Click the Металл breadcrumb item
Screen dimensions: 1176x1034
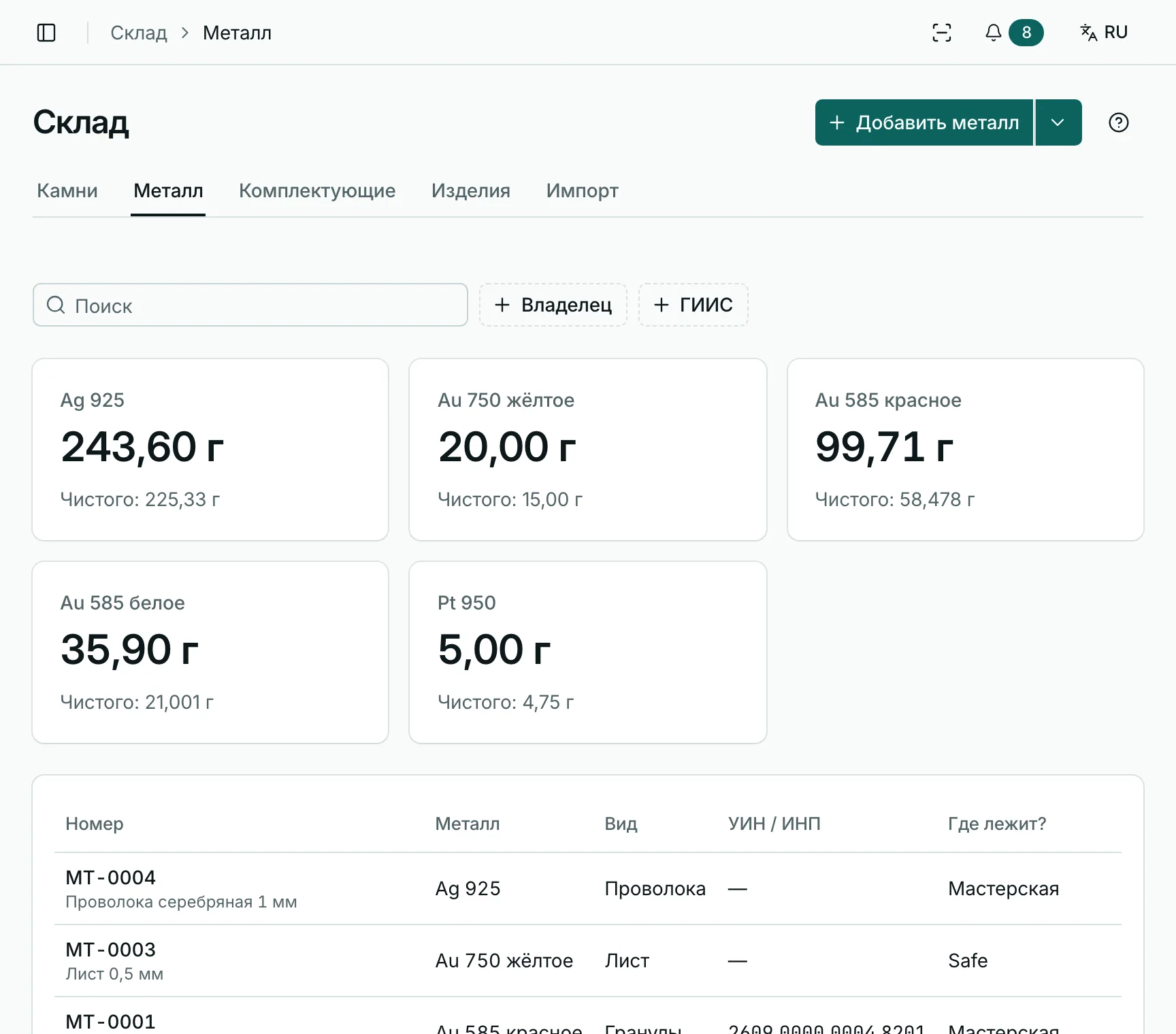coord(237,33)
